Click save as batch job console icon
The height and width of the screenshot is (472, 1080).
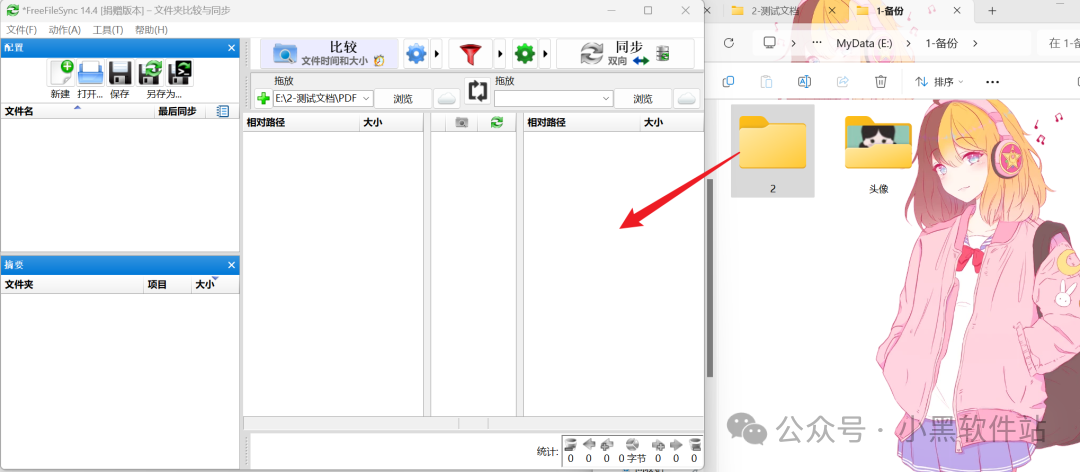tap(180, 73)
